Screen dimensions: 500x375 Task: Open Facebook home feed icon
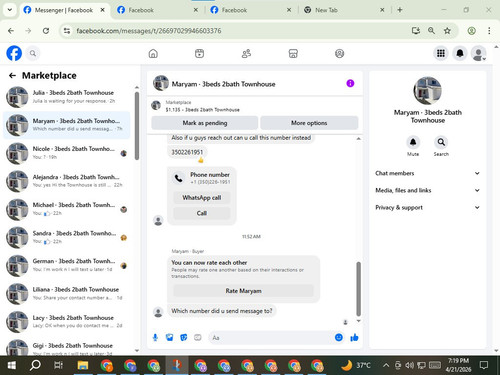pos(153,53)
